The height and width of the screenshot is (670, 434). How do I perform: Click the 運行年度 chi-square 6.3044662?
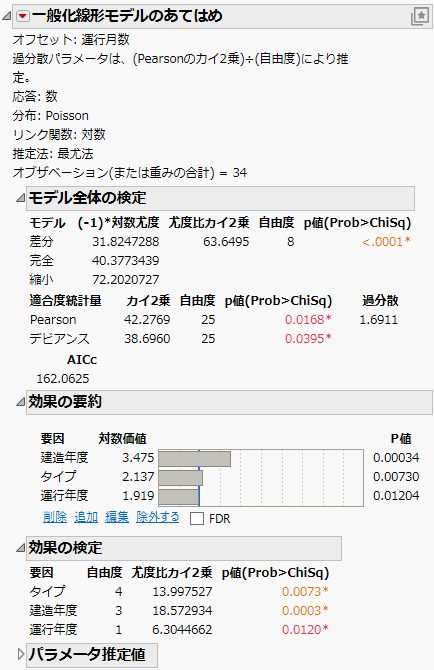(182, 629)
